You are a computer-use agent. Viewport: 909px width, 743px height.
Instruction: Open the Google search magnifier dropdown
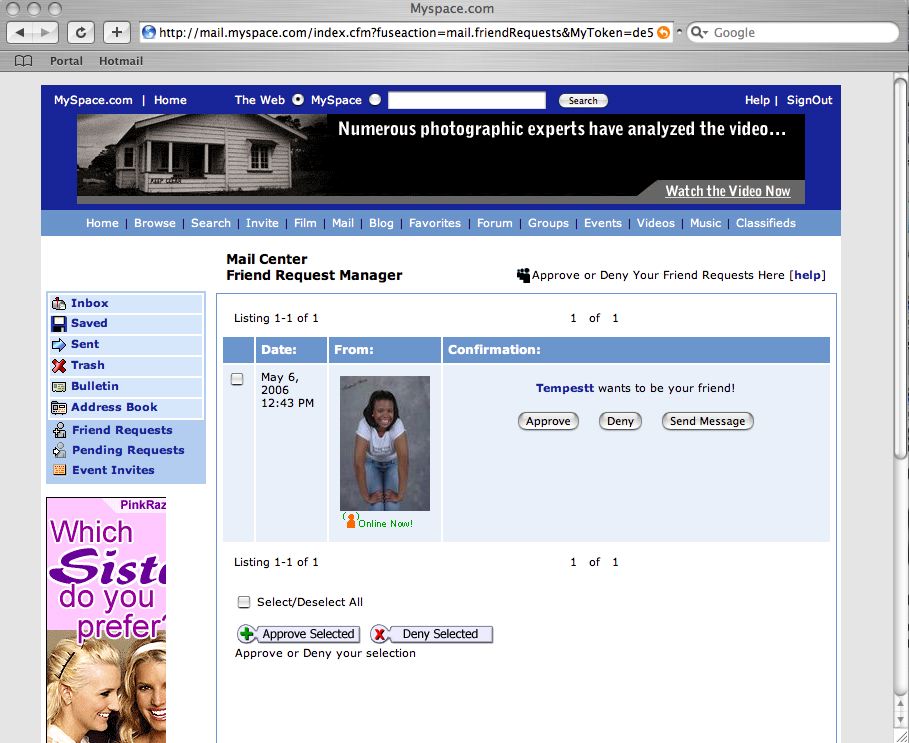tap(700, 32)
